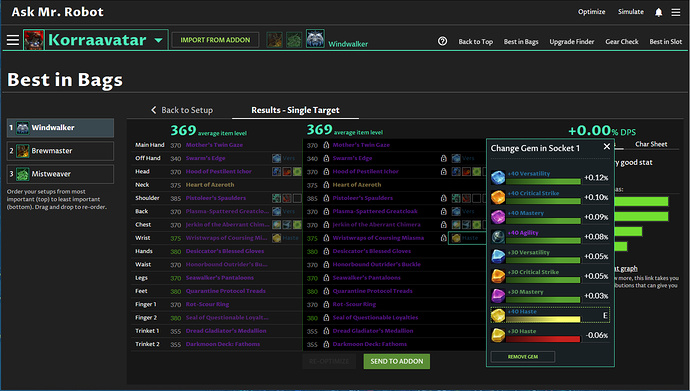This screenshot has height=391, width=690.
Task: Toggle lock on Seawalker's Pantaloons
Action: (326, 278)
